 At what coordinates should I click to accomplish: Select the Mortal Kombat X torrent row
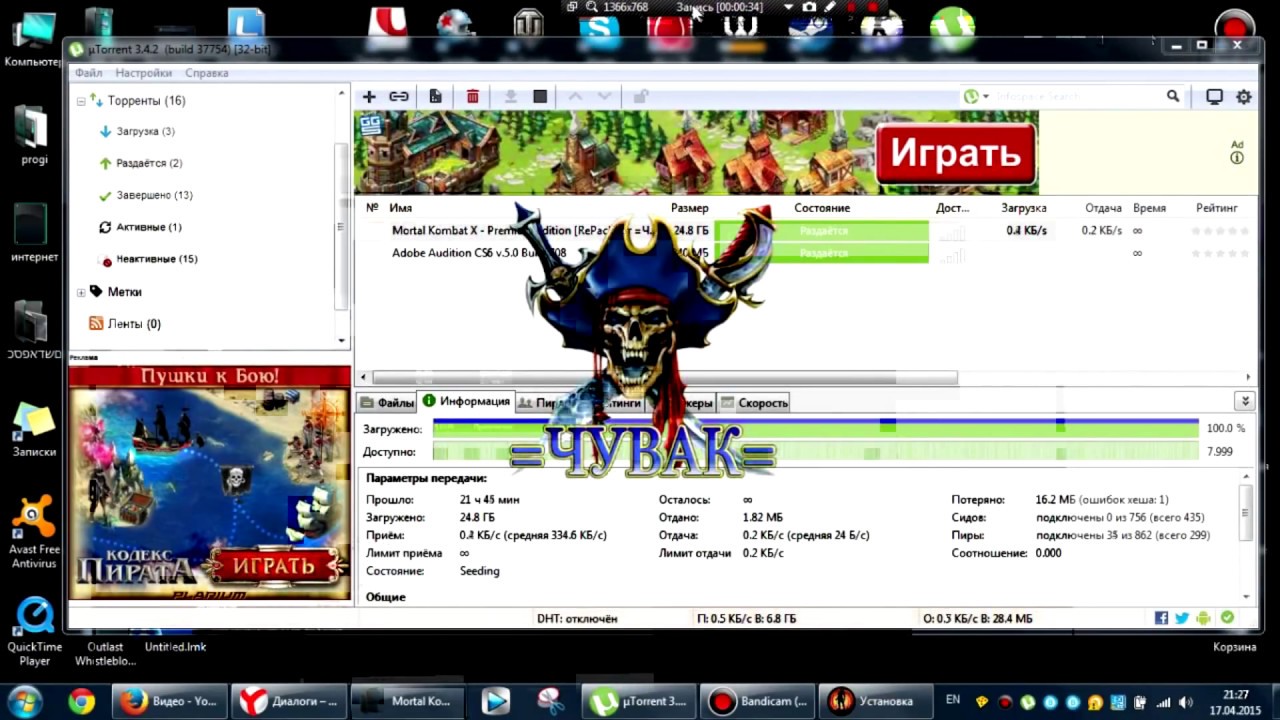click(806, 230)
